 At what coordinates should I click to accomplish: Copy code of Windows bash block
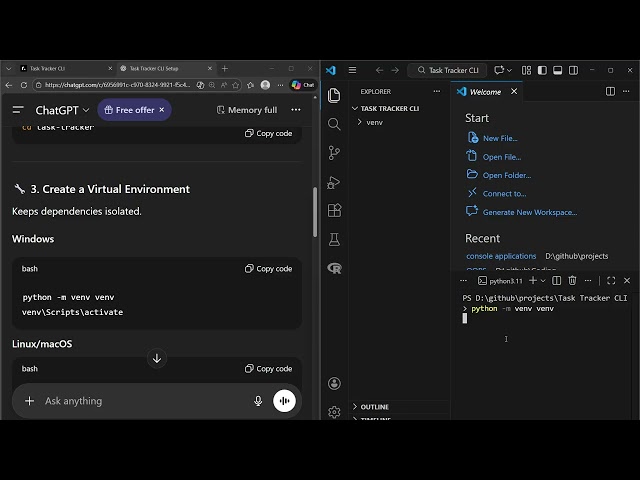click(x=269, y=269)
